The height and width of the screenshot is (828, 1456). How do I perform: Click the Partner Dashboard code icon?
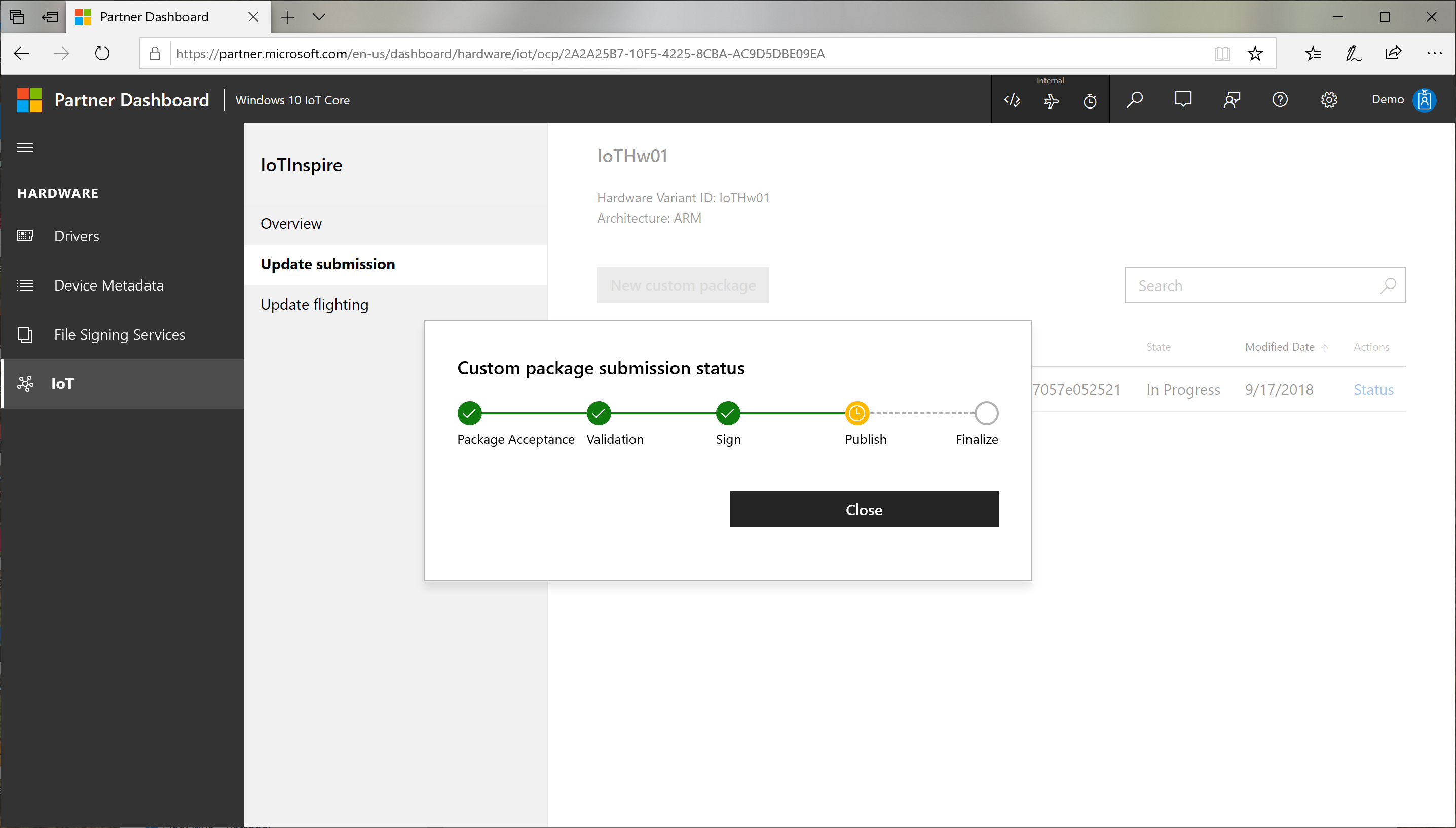pos(1012,100)
